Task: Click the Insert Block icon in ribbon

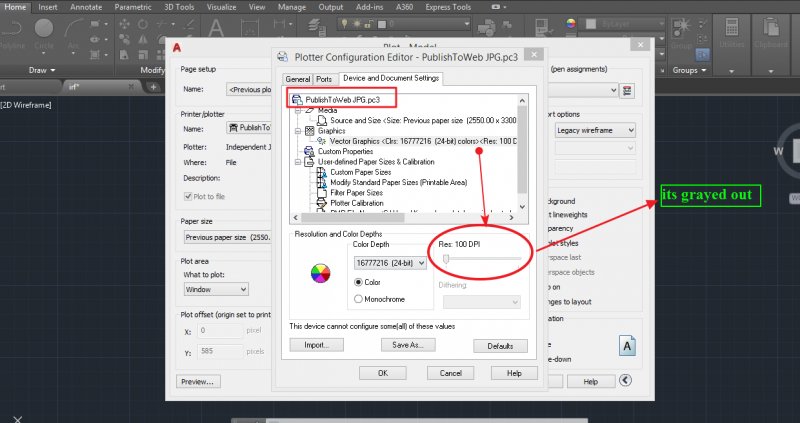Action: [488, 29]
